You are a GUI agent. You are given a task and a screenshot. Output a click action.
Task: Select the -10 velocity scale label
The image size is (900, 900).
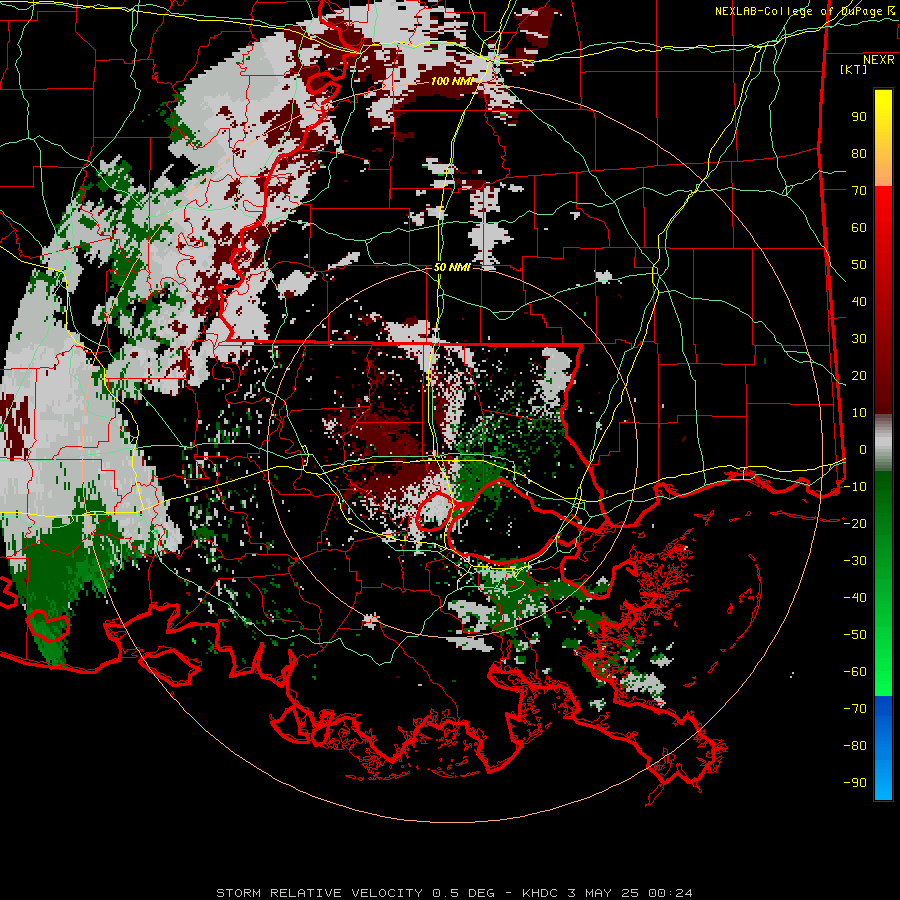855,487
